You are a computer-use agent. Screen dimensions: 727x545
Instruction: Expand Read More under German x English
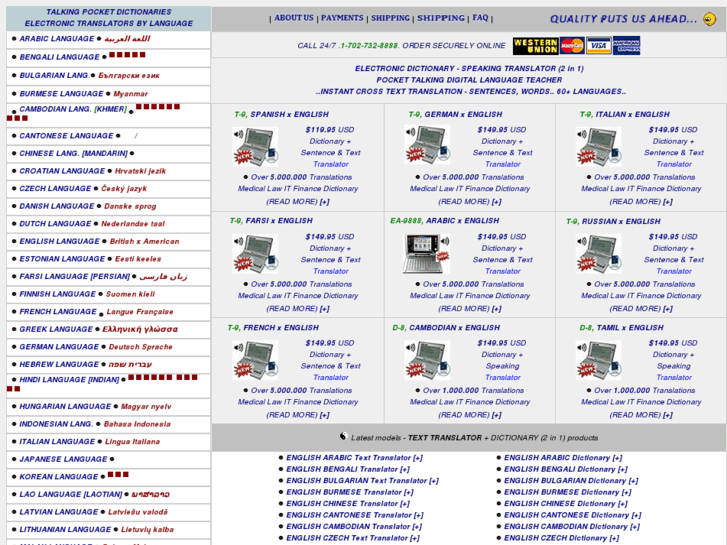(470, 202)
